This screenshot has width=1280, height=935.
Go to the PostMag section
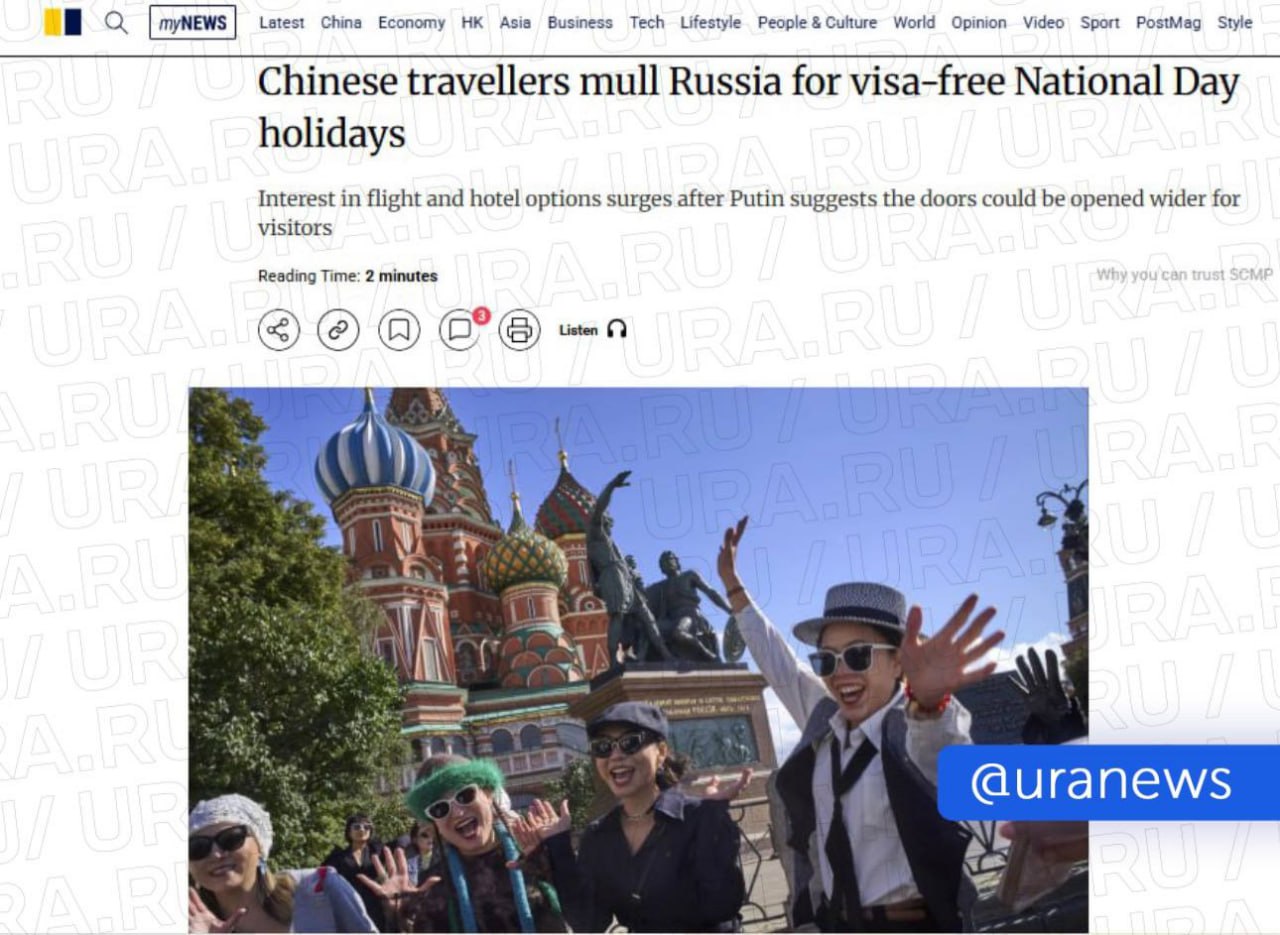point(1168,22)
